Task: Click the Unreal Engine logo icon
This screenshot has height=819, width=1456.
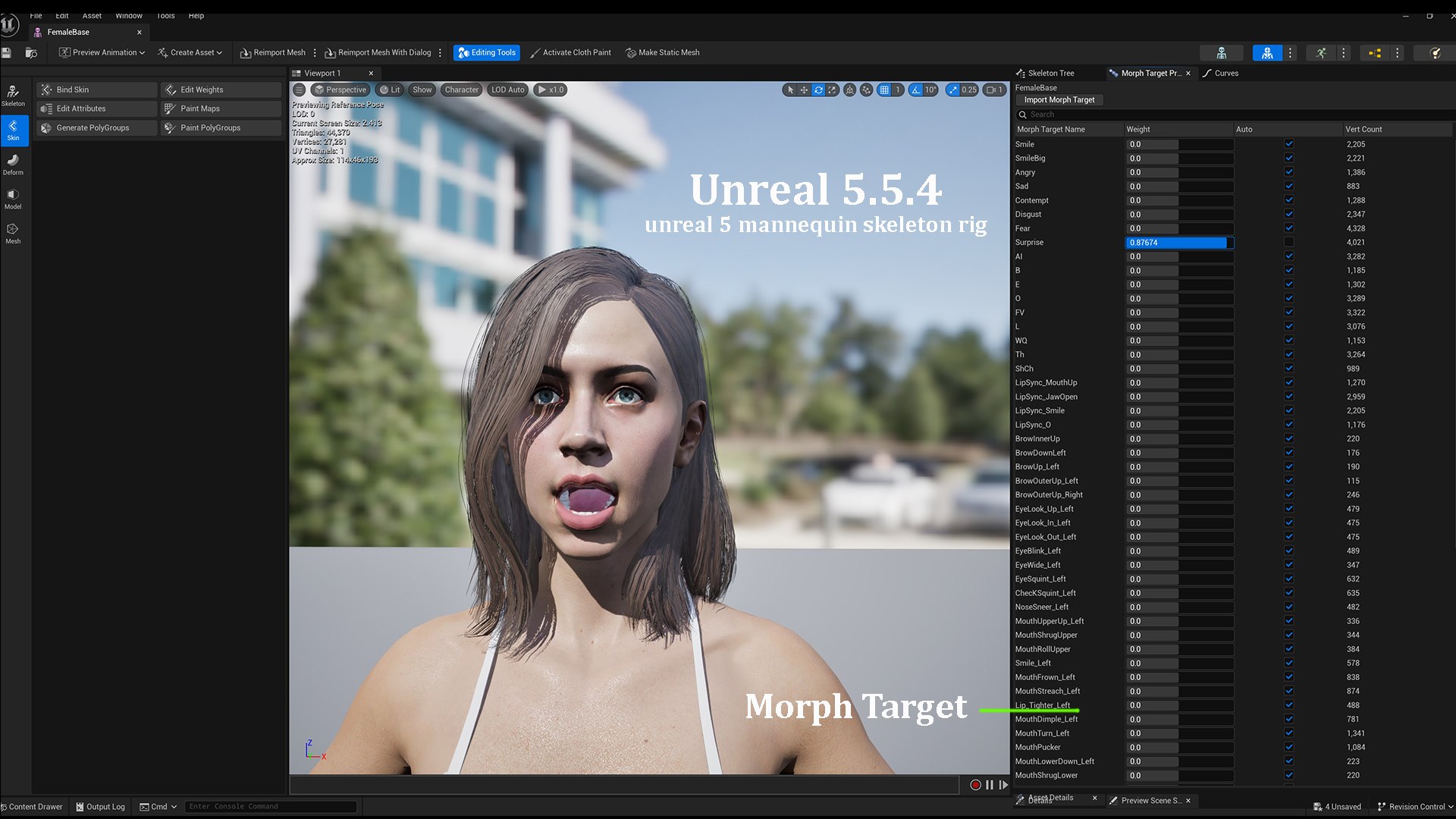Action: pyautogui.click(x=9, y=25)
